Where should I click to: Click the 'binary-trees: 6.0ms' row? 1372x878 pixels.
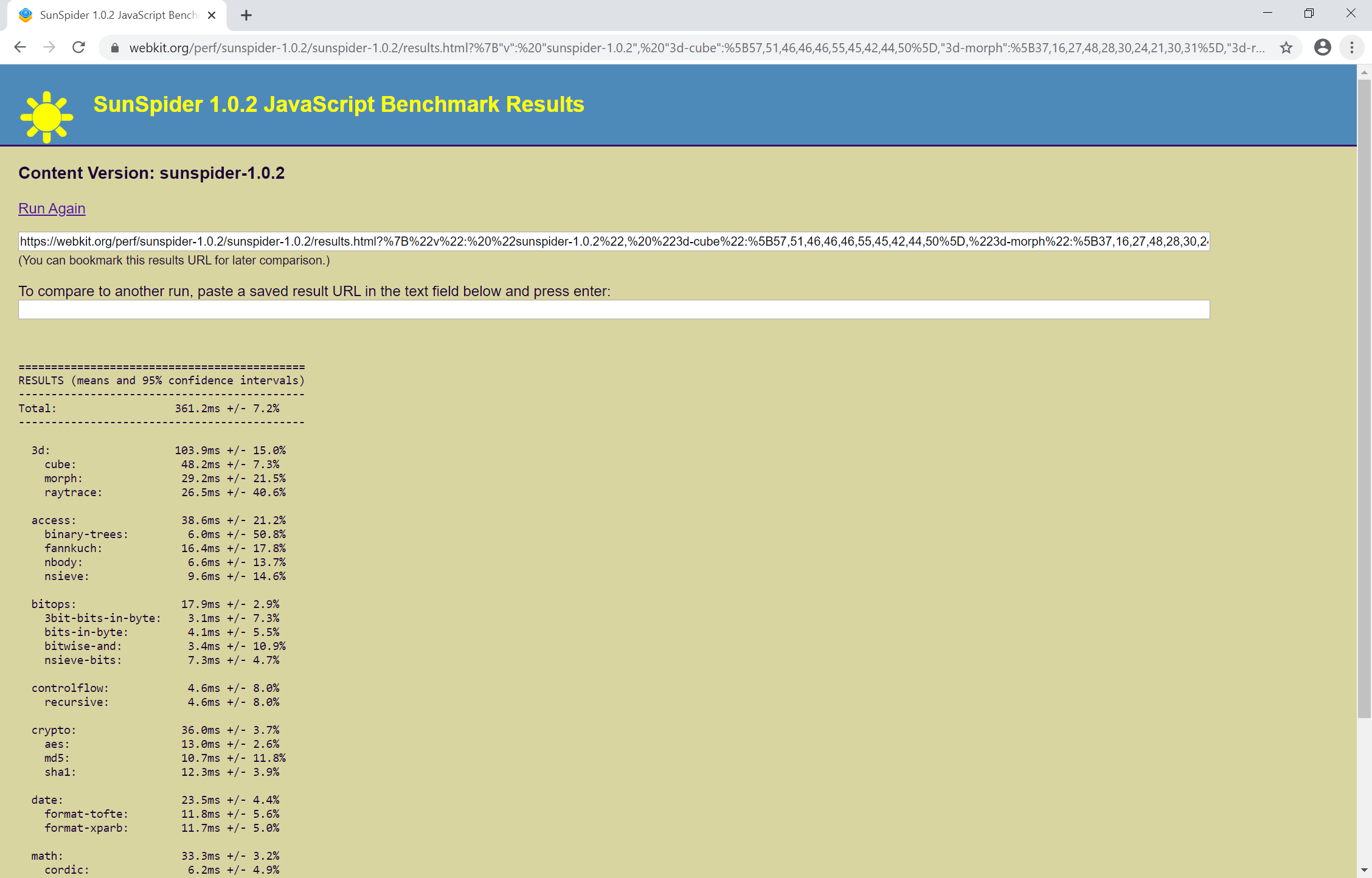pyautogui.click(x=165, y=534)
